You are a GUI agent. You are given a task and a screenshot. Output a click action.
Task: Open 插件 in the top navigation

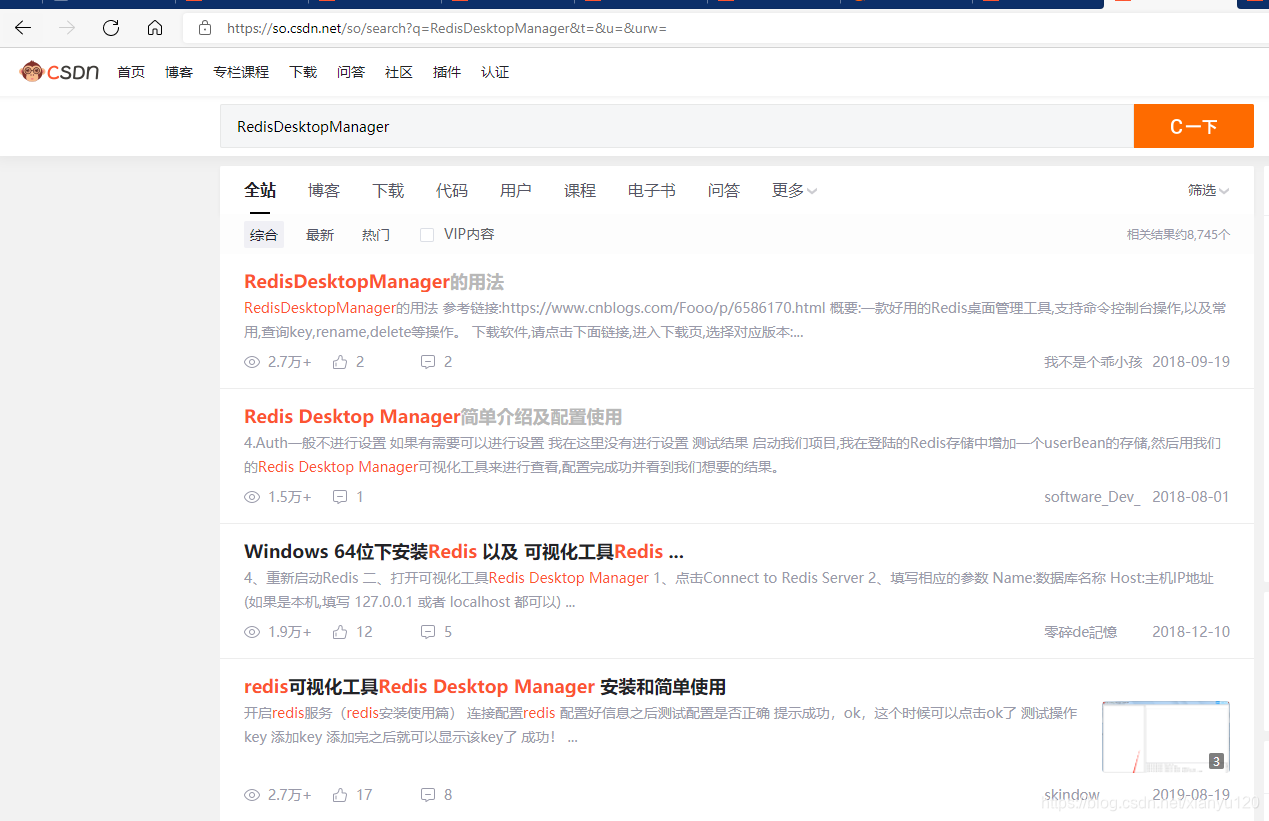coord(447,72)
